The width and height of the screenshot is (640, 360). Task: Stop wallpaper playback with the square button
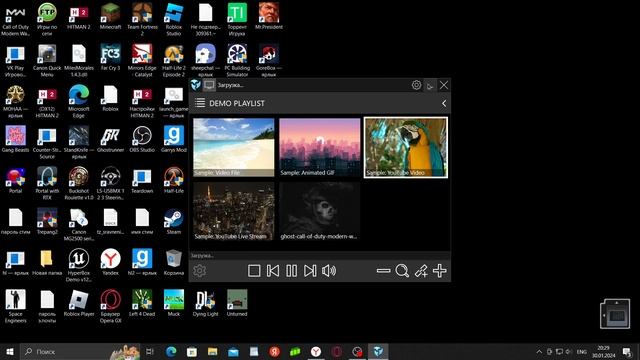click(254, 271)
